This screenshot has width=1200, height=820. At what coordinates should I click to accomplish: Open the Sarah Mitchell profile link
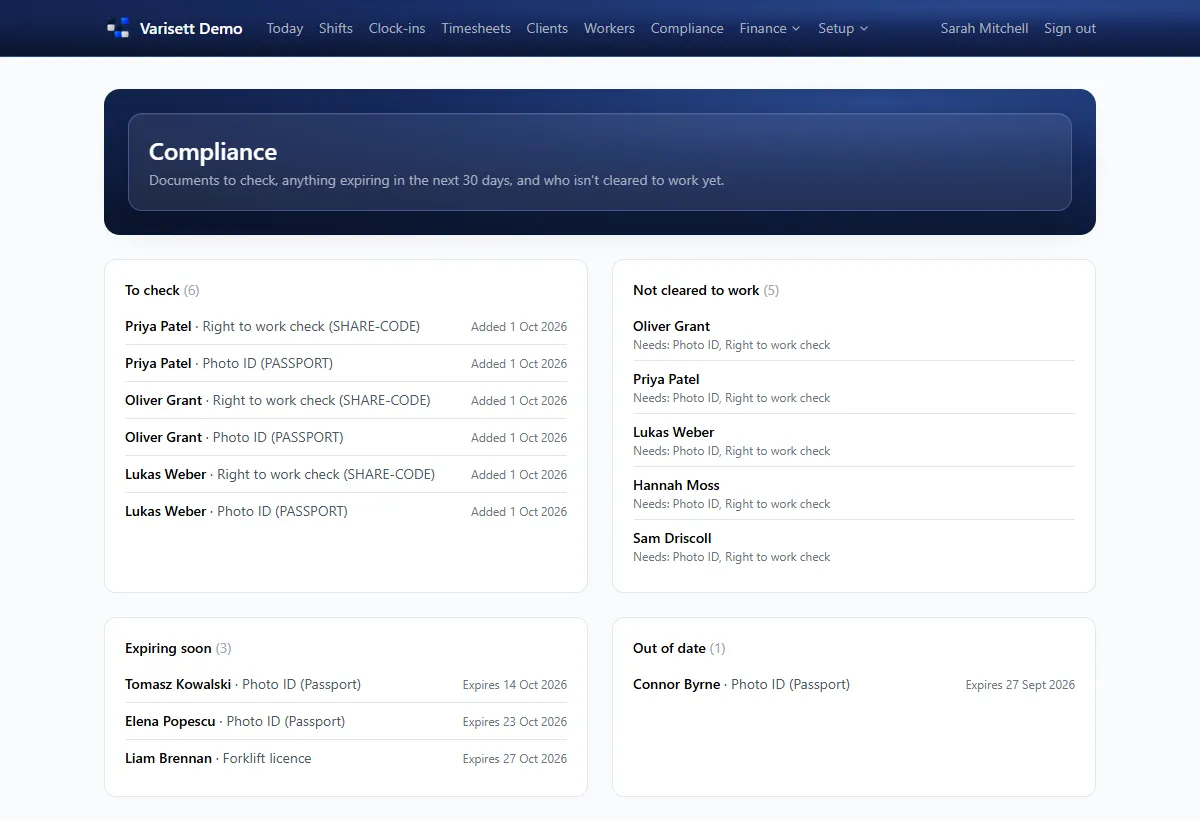pos(984,28)
